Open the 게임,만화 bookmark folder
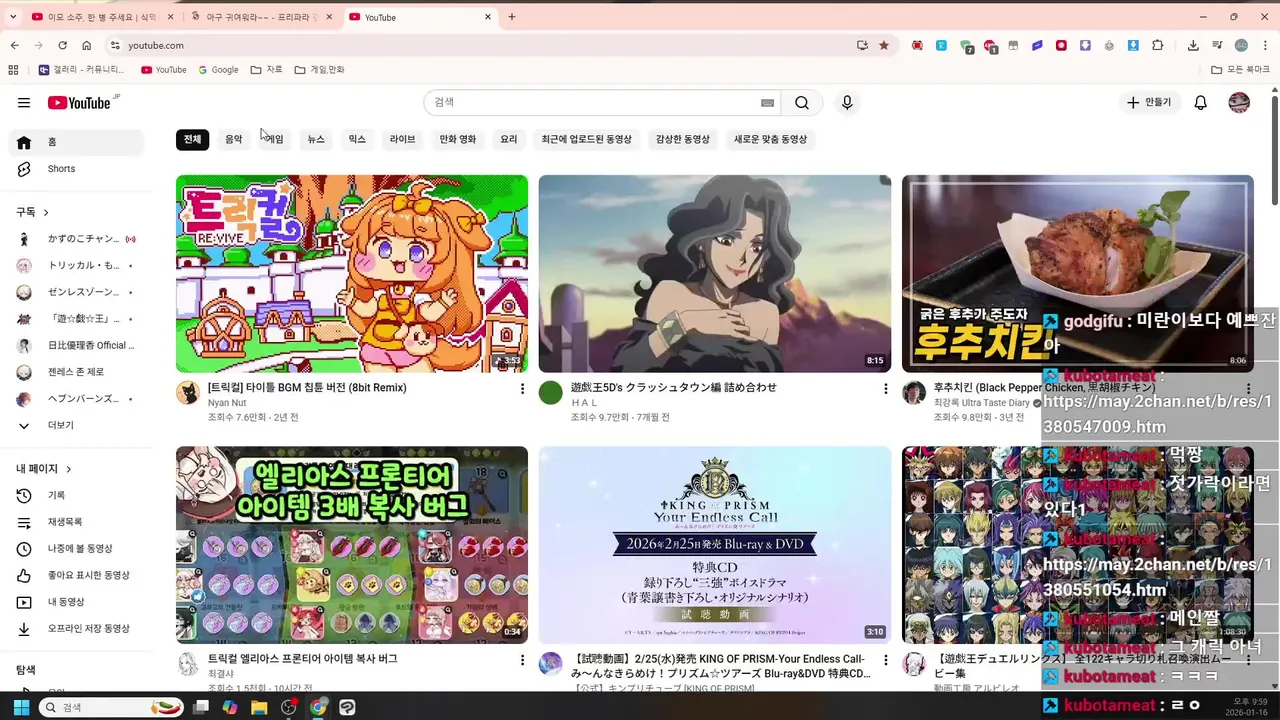The image size is (1280, 720). point(320,70)
